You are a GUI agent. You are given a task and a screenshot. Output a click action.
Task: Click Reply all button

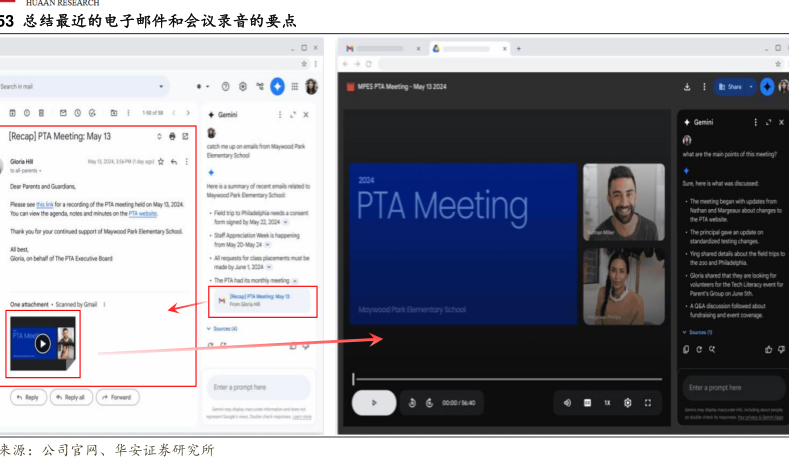[x=70, y=397]
